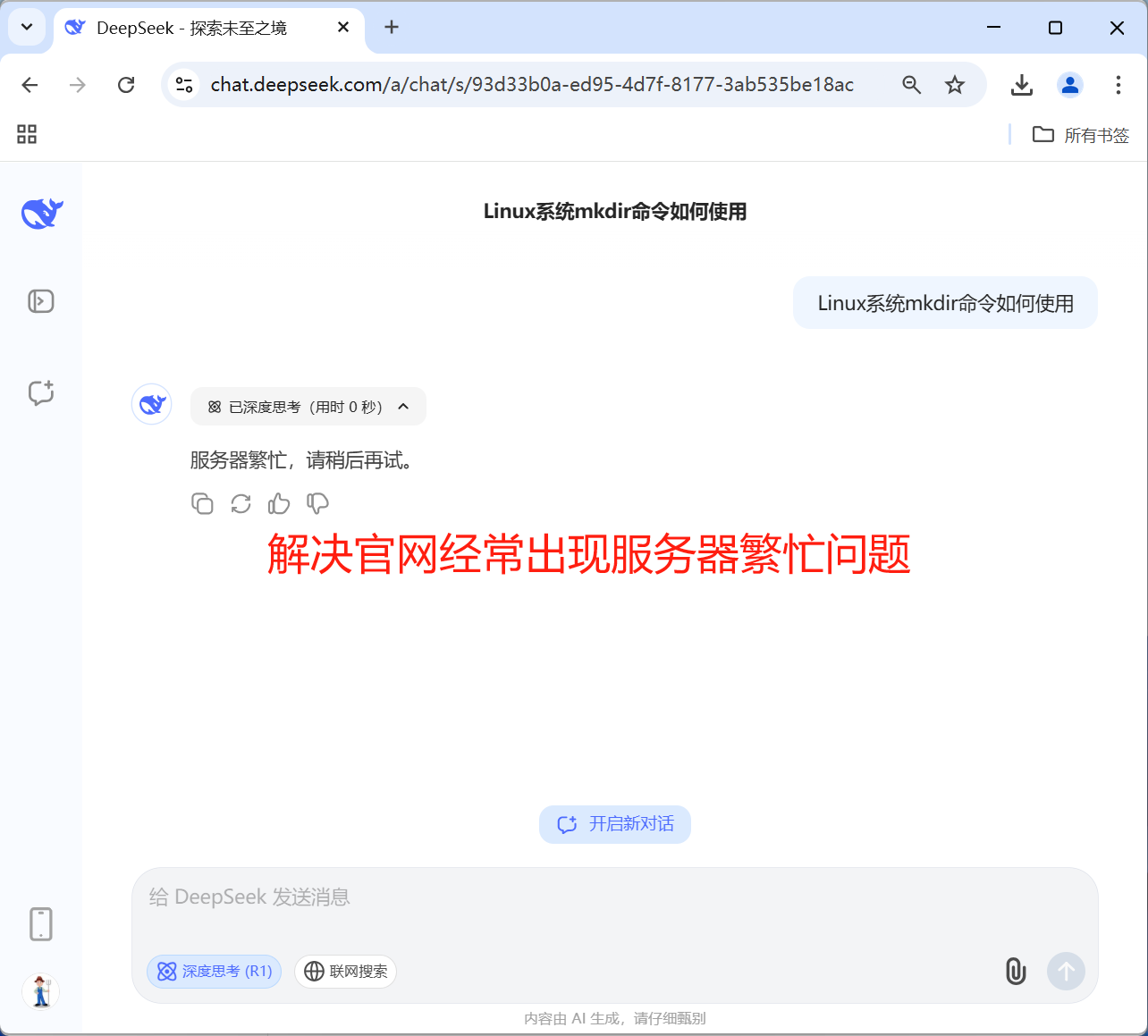Viewport: 1148px width, 1036px height.
Task: Open Chrome three-dot menu
Action: 1118,85
